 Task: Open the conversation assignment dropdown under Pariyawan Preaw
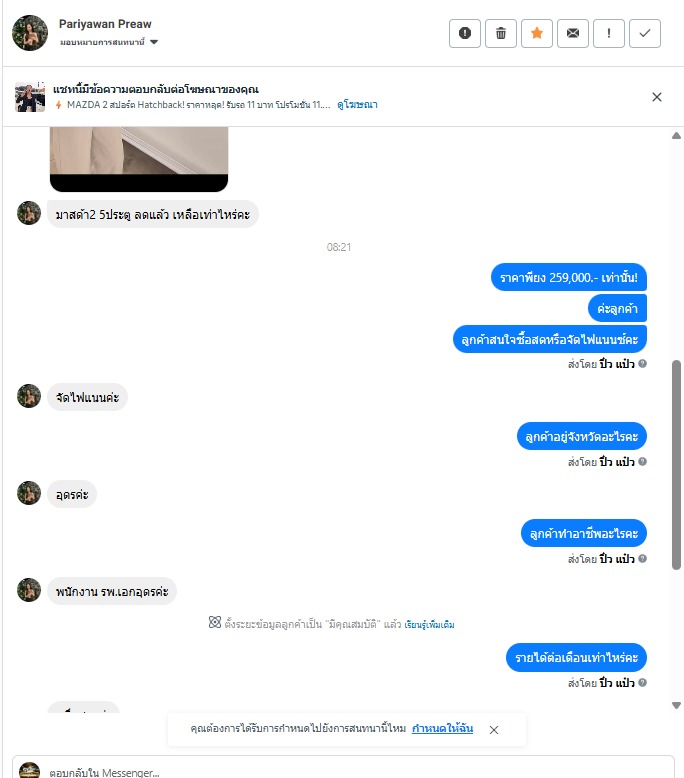pos(109,42)
